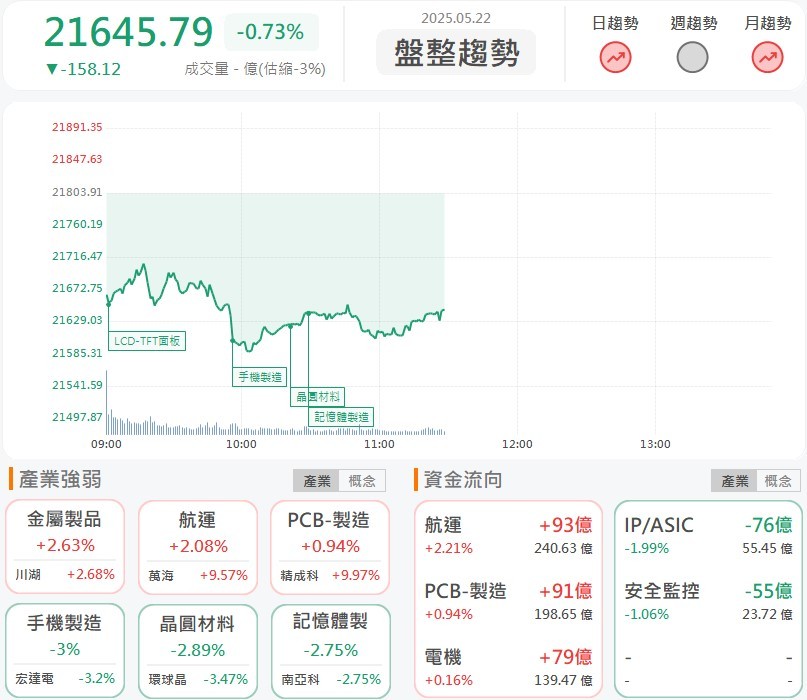Image resolution: width=807 pixels, height=700 pixels.
Task: Click the 盤整趨勢 market status badge
Action: [456, 52]
